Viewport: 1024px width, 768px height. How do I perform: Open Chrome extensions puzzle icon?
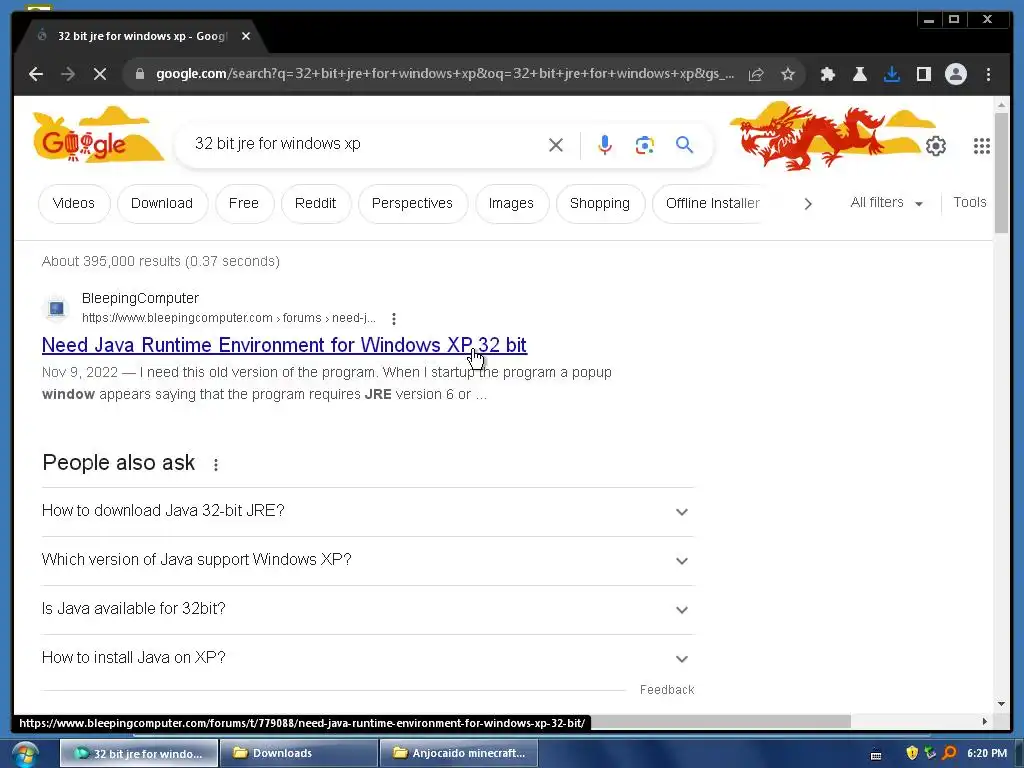click(x=827, y=74)
